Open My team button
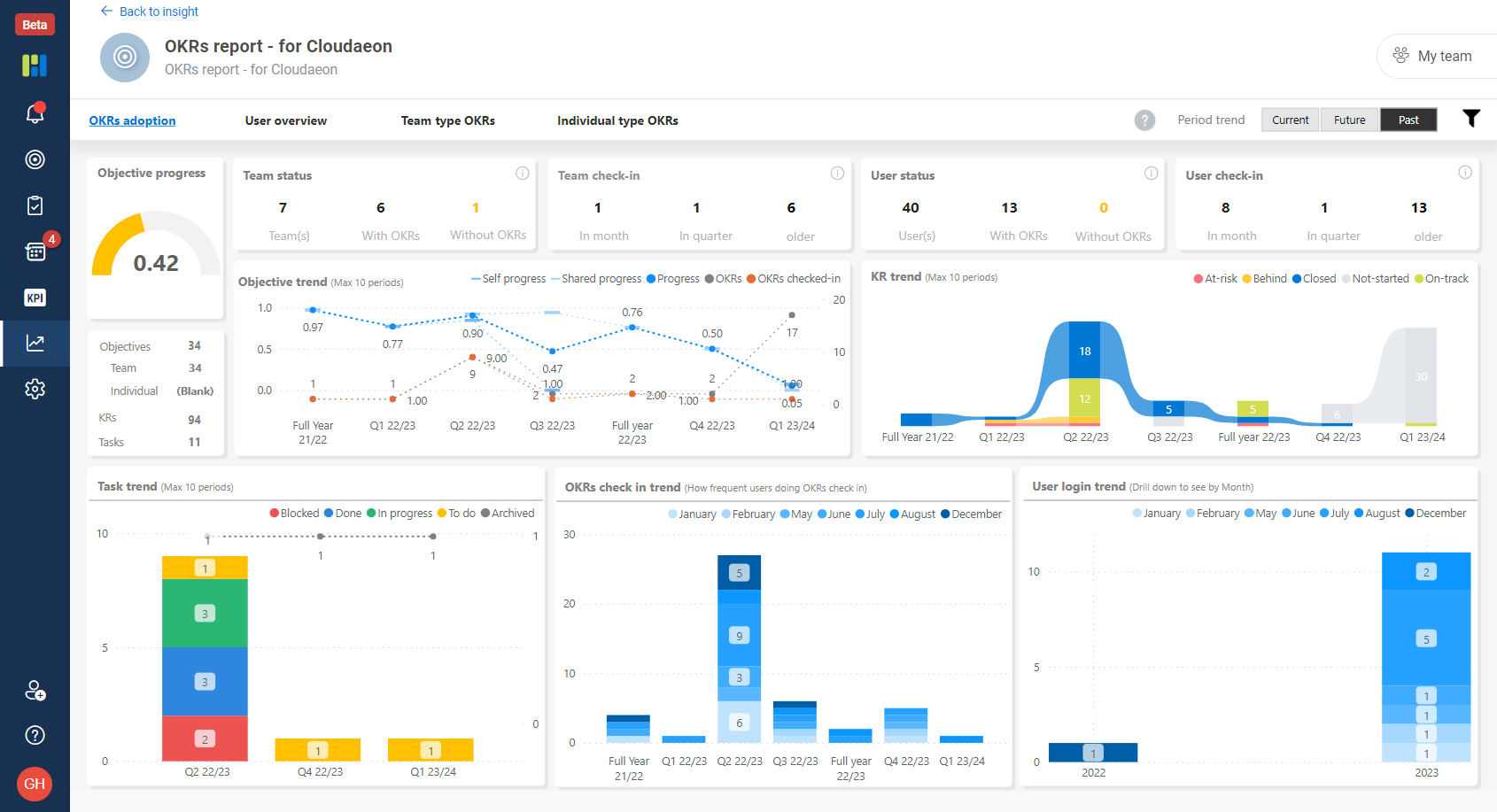The width and height of the screenshot is (1497, 812). (1435, 56)
